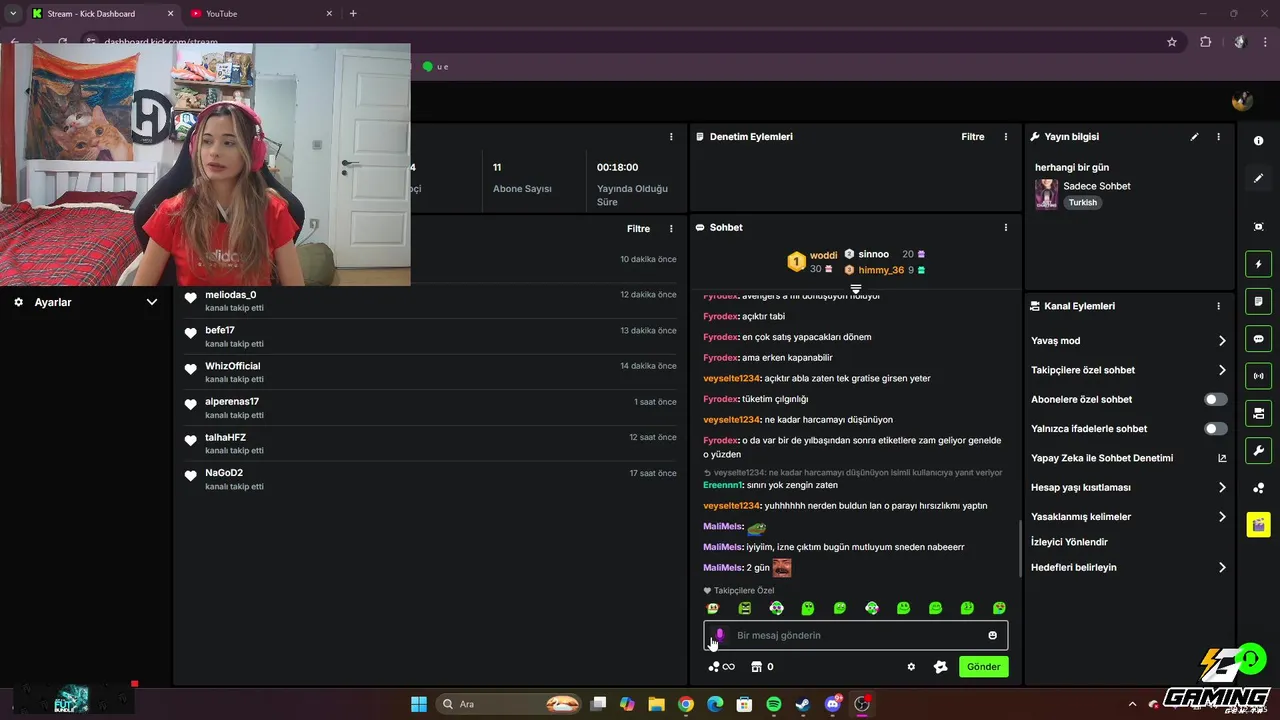Toggle the lightning bolt widget in right sidebar
Viewport: 1280px width, 720px height.
coord(1258,264)
